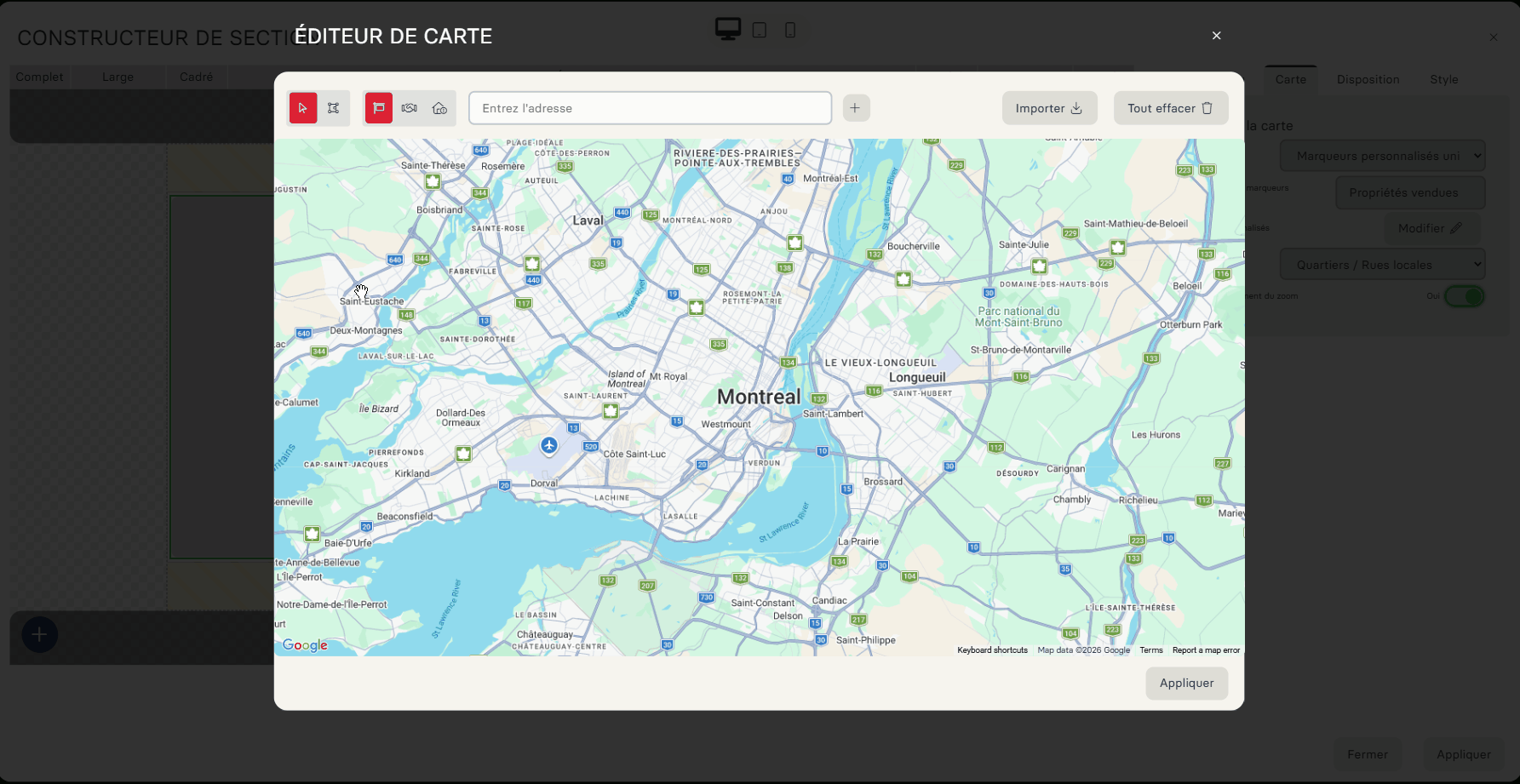Click the Importer button
This screenshot has width=1520, height=784.
(x=1049, y=108)
